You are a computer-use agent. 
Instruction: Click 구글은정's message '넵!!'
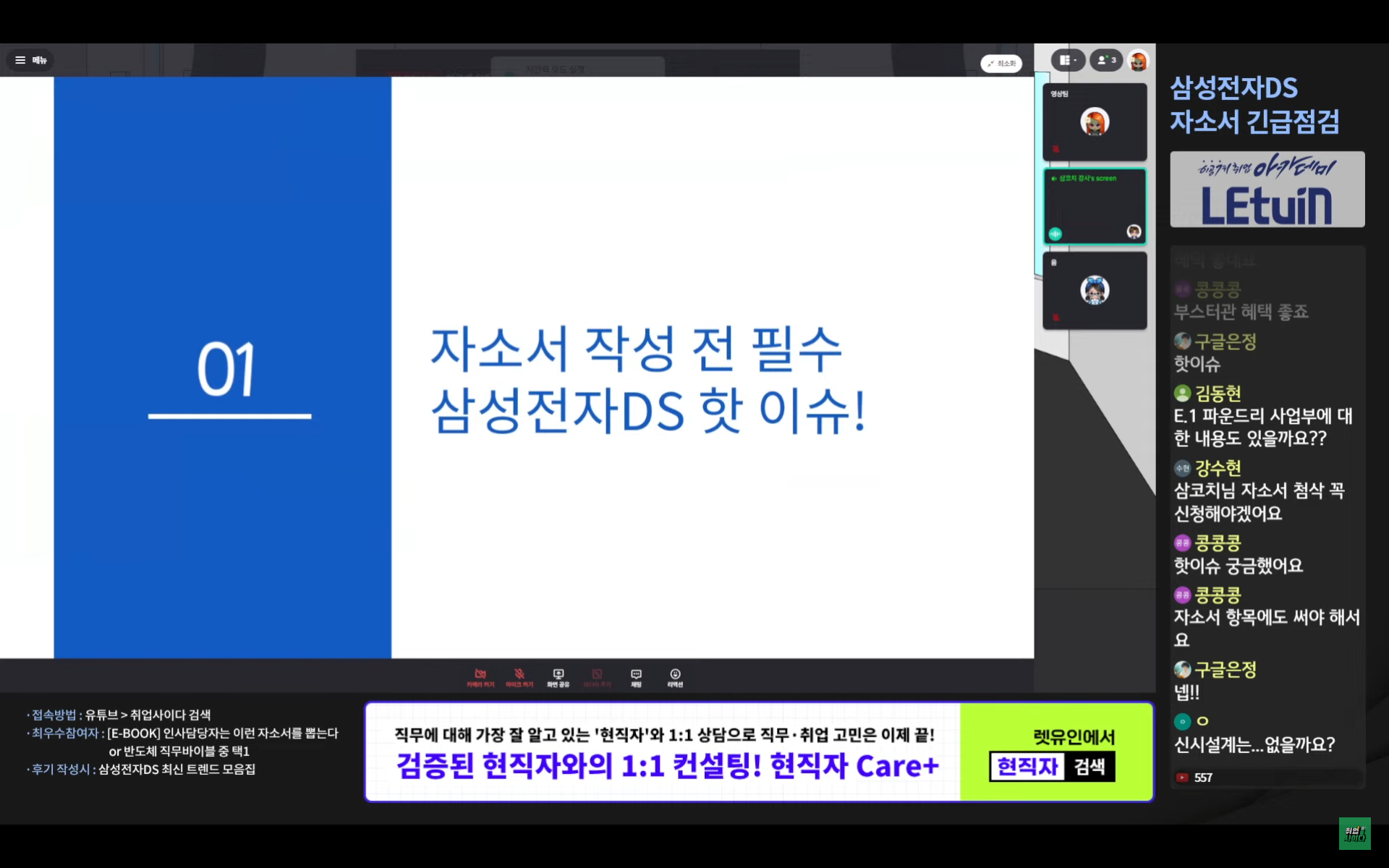click(x=1186, y=692)
